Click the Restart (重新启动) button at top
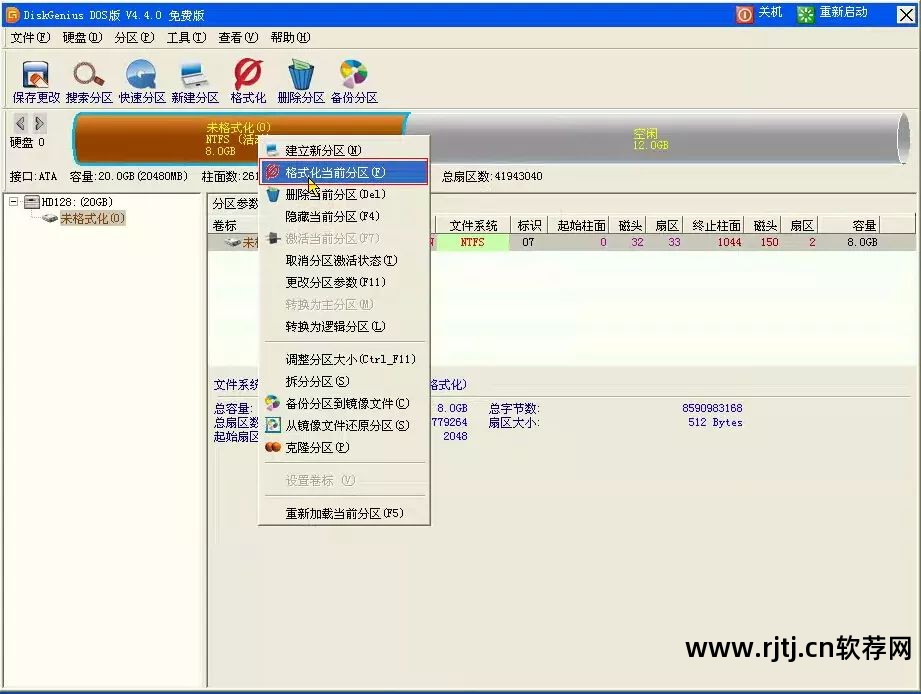The height and width of the screenshot is (694, 921). (x=832, y=13)
